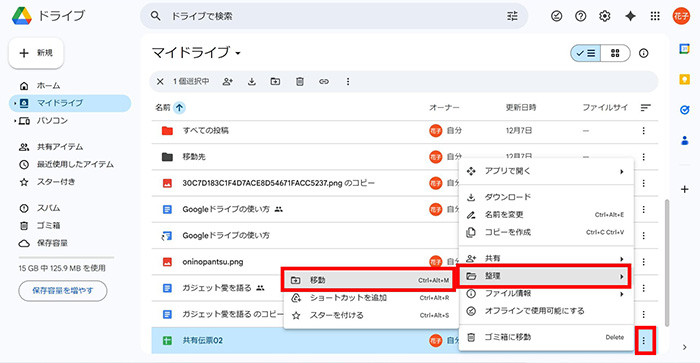Move selected item via toolbar folder icon
This screenshot has width=700, height=363.
click(x=275, y=82)
